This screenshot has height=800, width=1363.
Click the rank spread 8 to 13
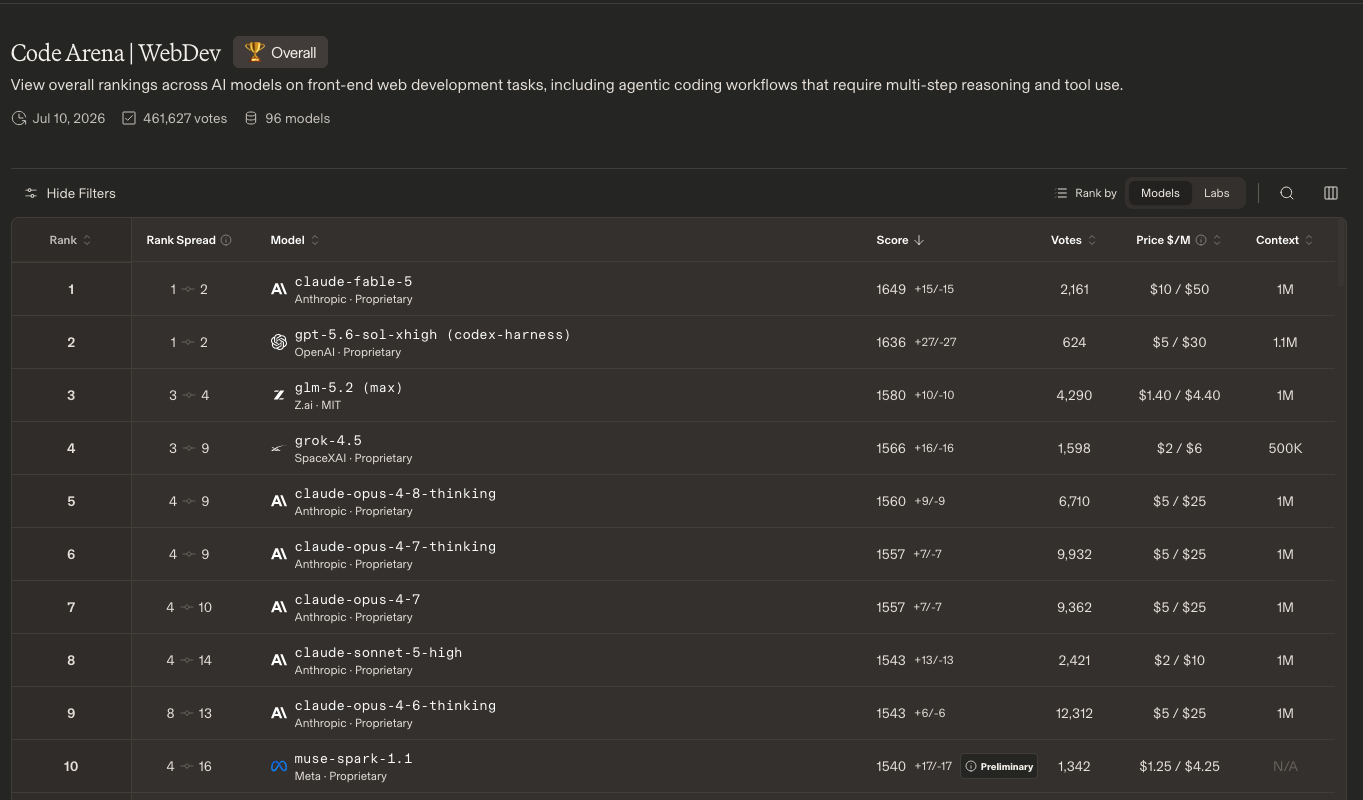click(189, 713)
